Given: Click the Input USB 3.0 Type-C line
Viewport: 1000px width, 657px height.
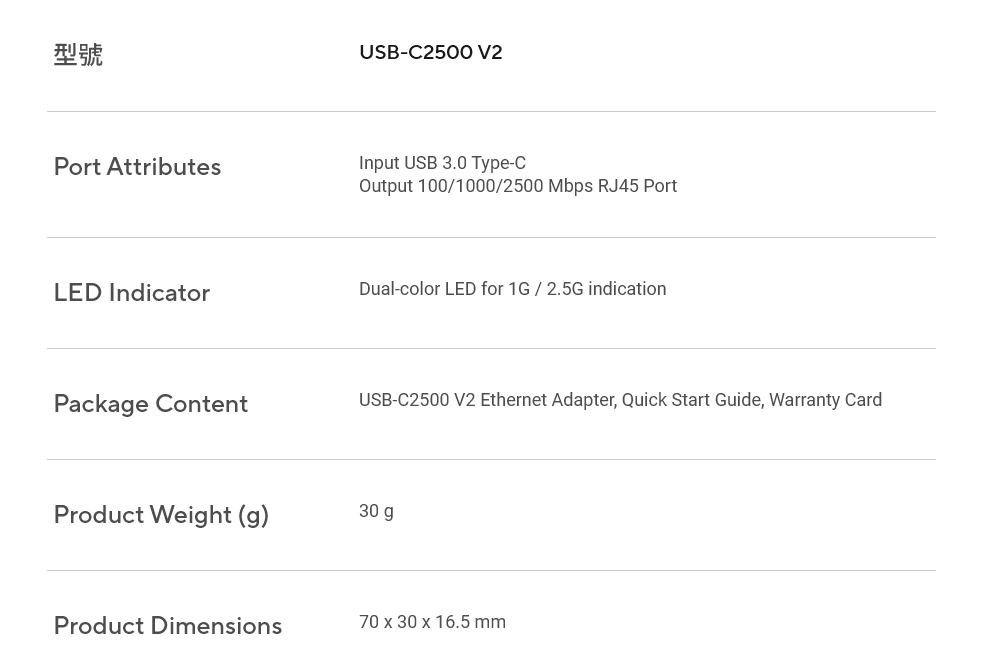Looking at the screenshot, I should pos(442,163).
